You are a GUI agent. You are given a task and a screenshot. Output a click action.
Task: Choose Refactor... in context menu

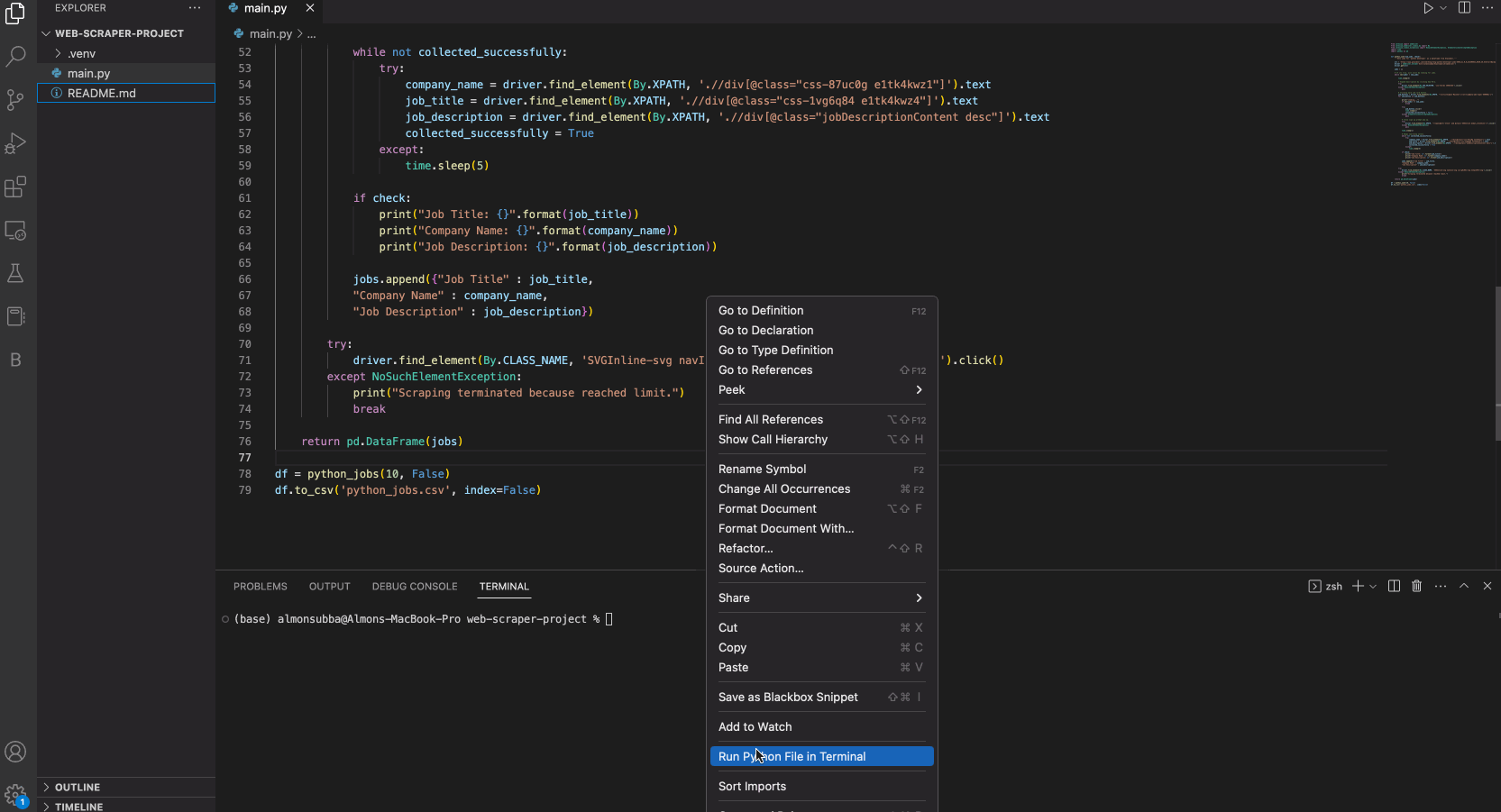point(821,549)
